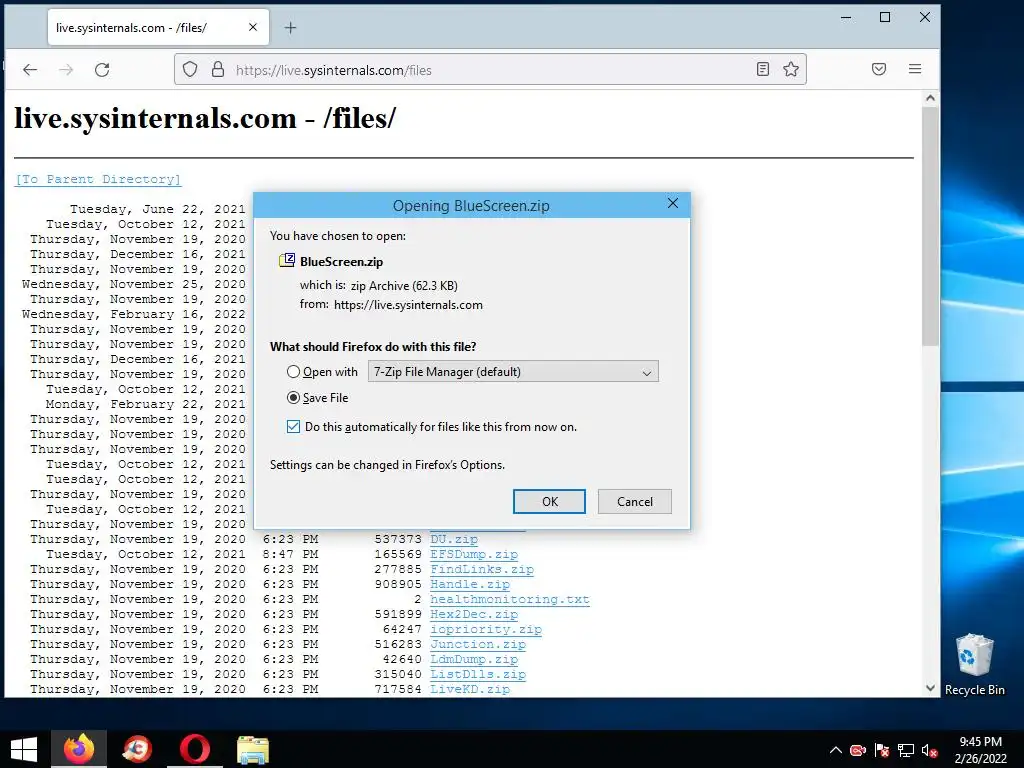This screenshot has width=1024, height=768.
Task: Select the live.sysinternals.com - /files/ tab
Action: [x=158, y=27]
